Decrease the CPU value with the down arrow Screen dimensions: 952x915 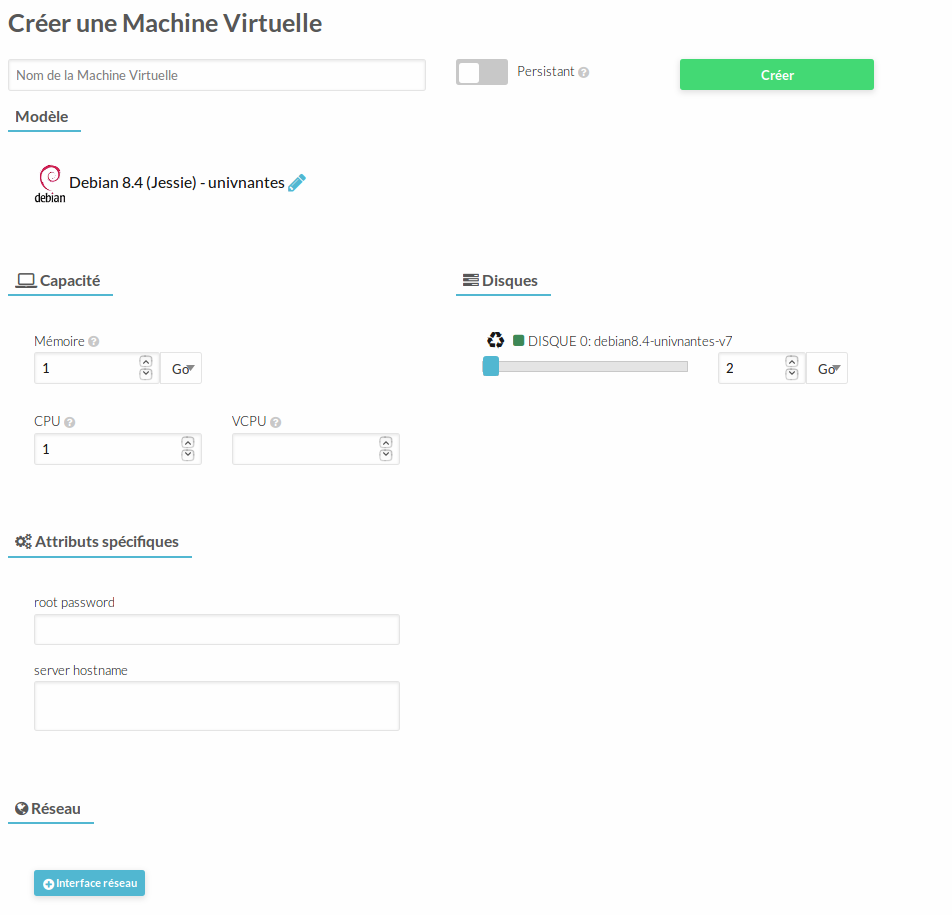tap(188, 456)
